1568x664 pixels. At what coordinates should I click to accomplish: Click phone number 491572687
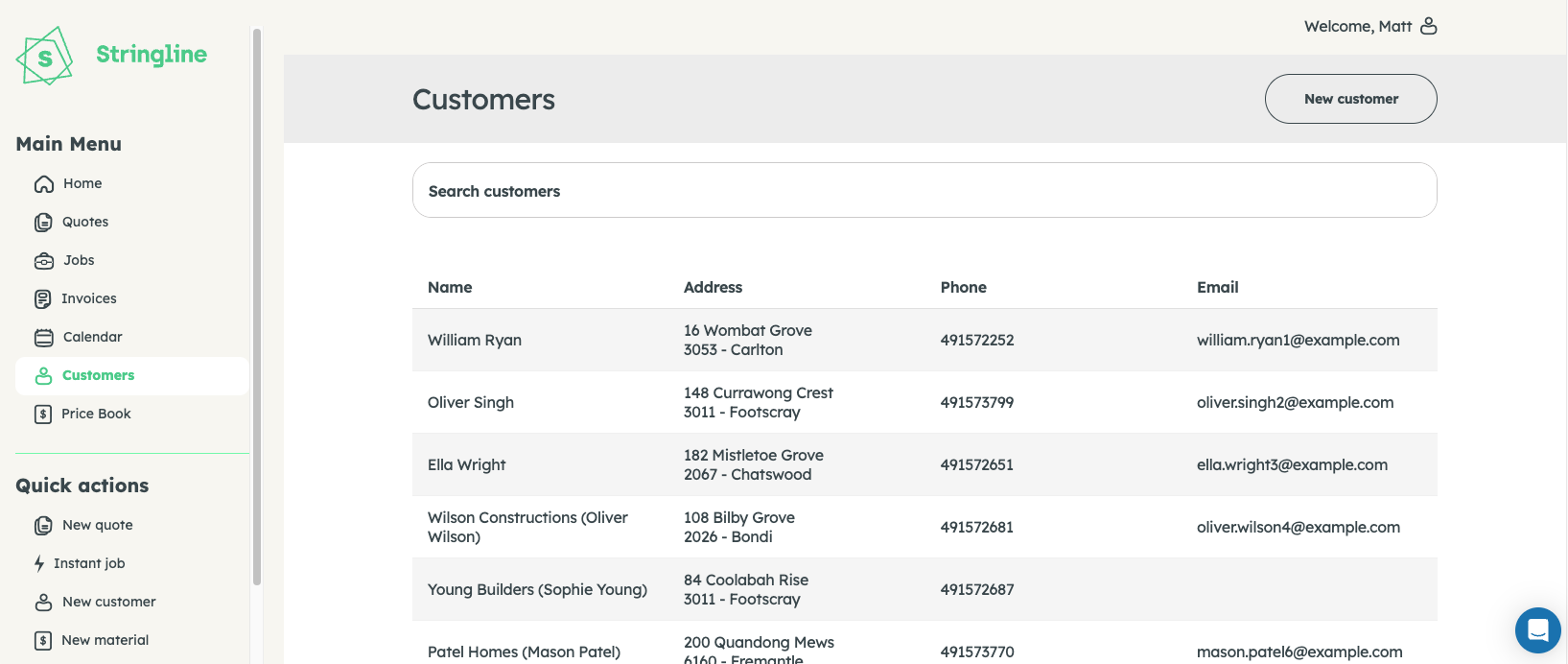[977, 589]
